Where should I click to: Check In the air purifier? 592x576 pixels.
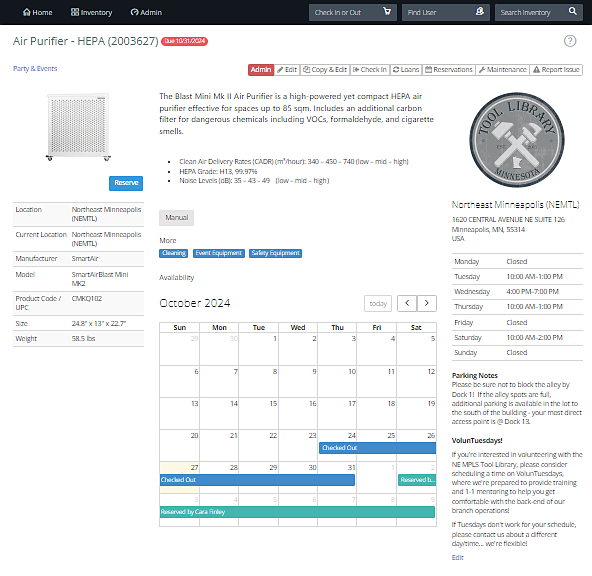[x=370, y=70]
